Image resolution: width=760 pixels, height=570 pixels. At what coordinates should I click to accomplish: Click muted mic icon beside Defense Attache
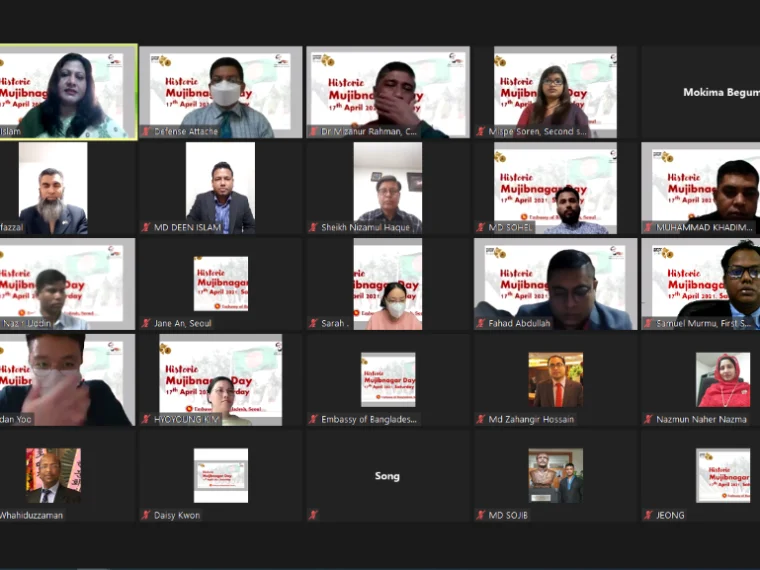click(145, 131)
